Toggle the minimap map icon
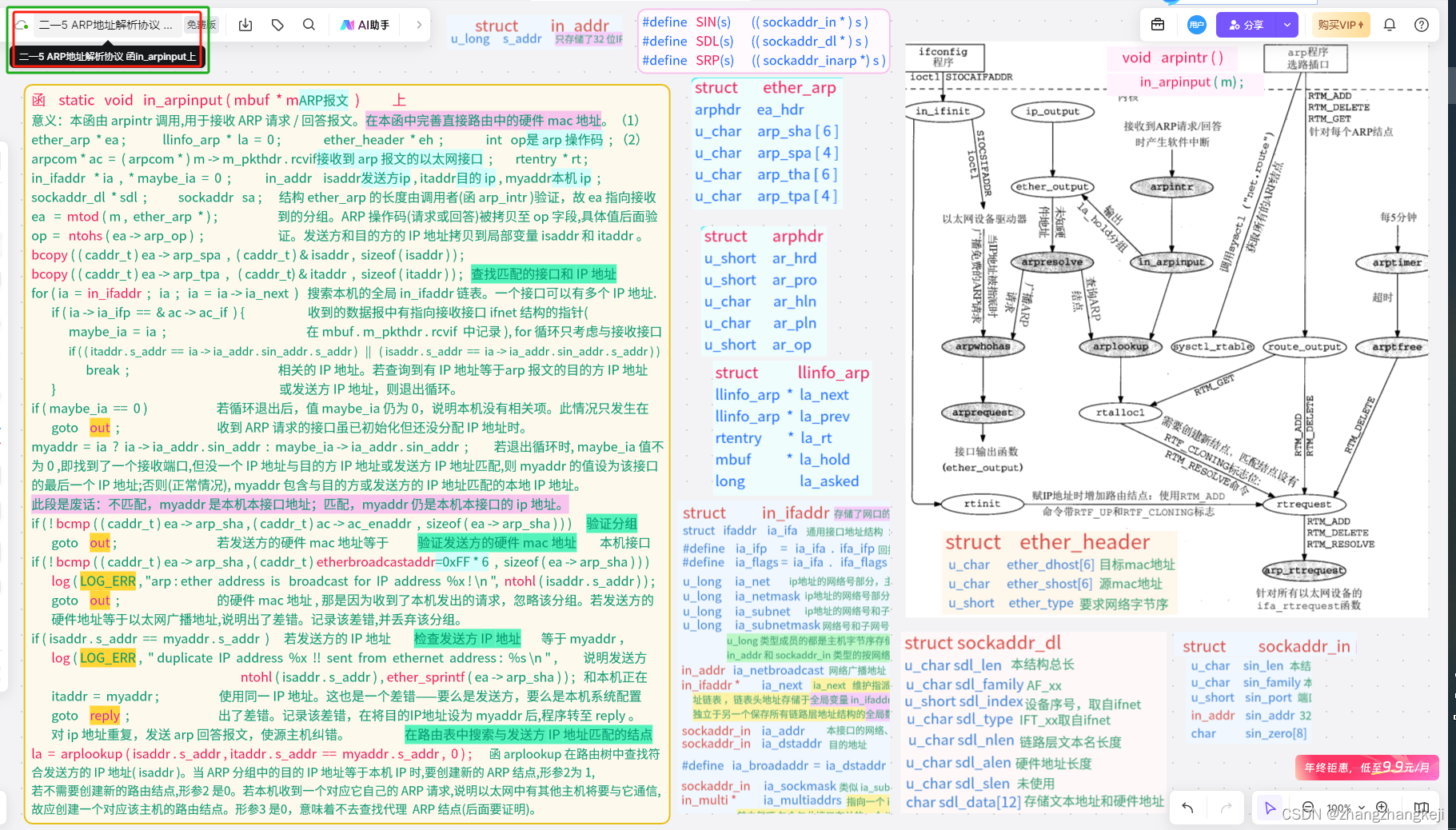1456x830 pixels. click(1422, 808)
